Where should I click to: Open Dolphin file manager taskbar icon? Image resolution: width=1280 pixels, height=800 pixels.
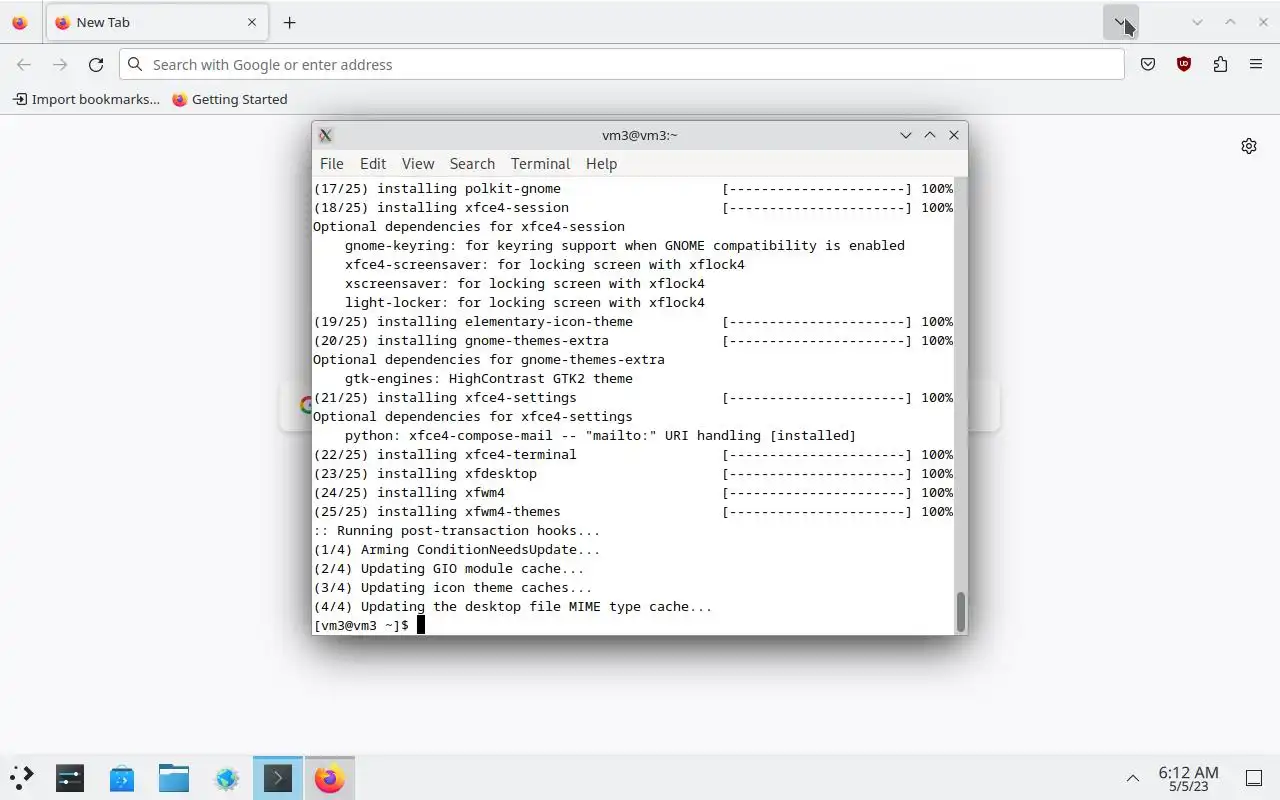tap(174, 778)
